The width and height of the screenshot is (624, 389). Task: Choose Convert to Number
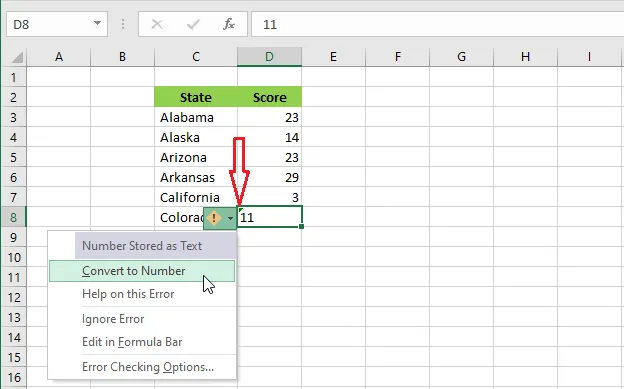142,271
